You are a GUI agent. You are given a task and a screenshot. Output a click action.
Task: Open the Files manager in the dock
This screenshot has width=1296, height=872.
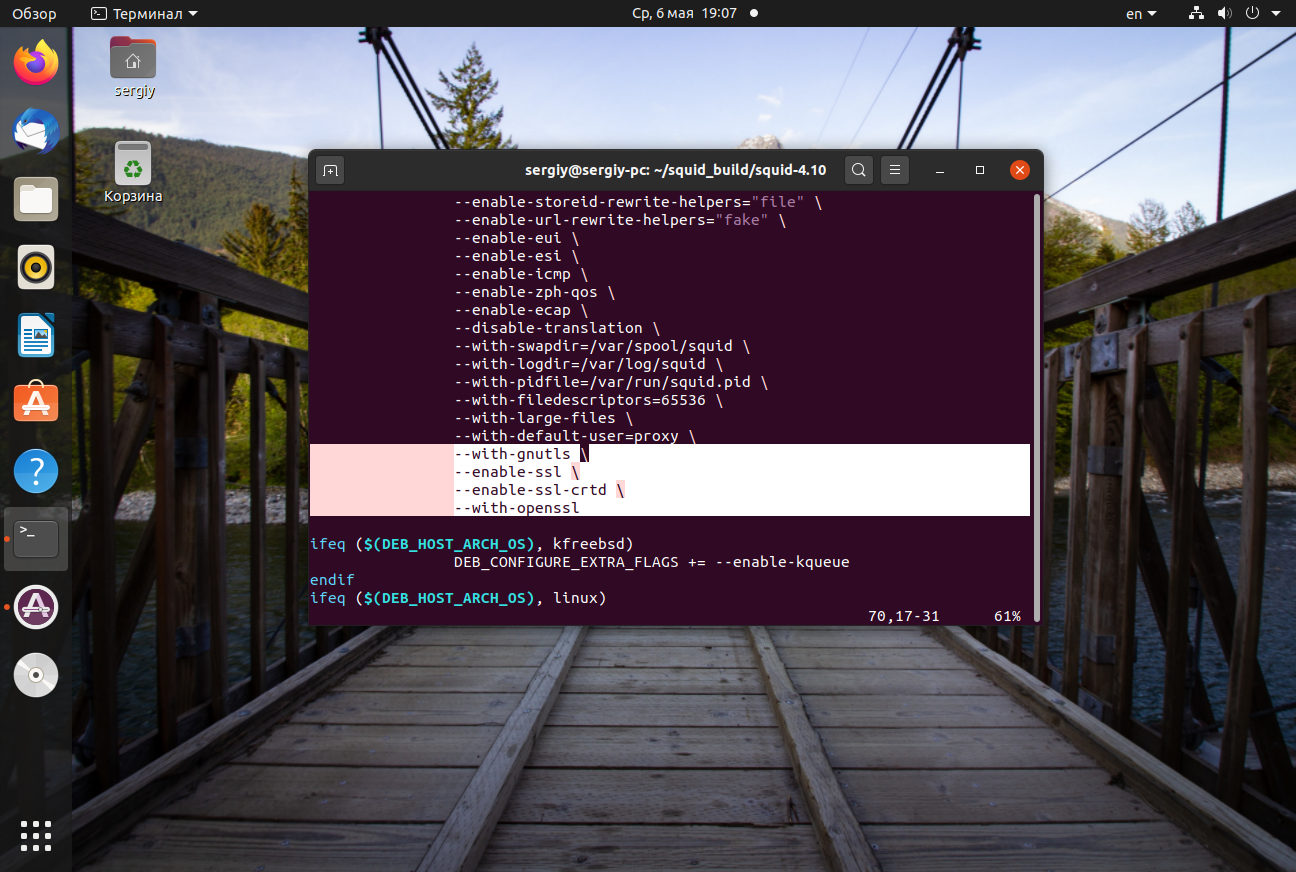coord(36,199)
